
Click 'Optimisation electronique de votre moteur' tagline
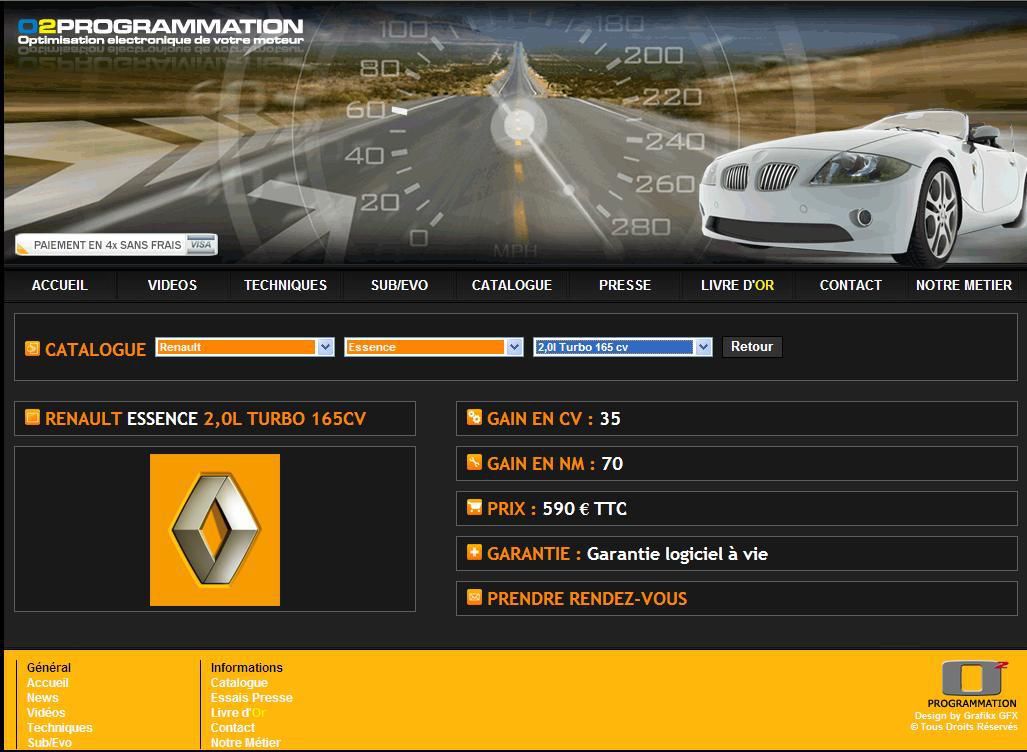[161, 41]
